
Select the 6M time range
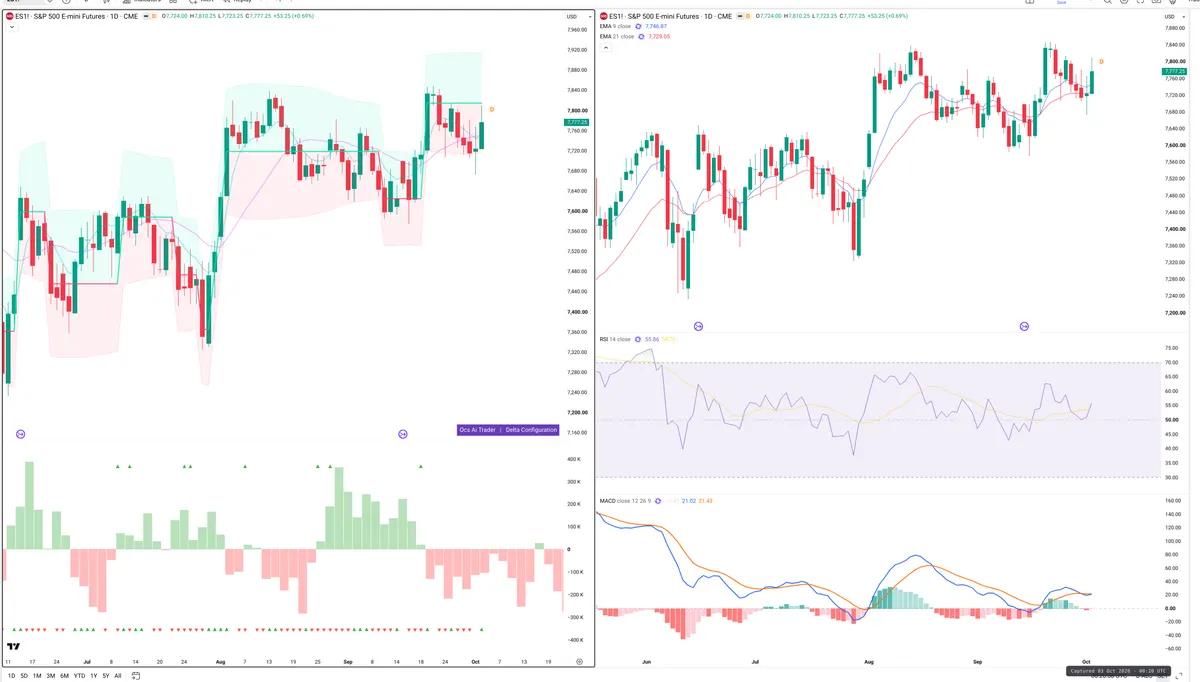64,676
